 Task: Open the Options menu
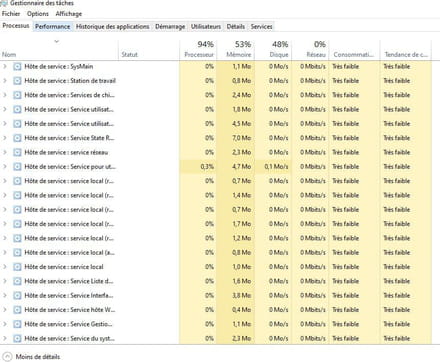click(x=38, y=14)
